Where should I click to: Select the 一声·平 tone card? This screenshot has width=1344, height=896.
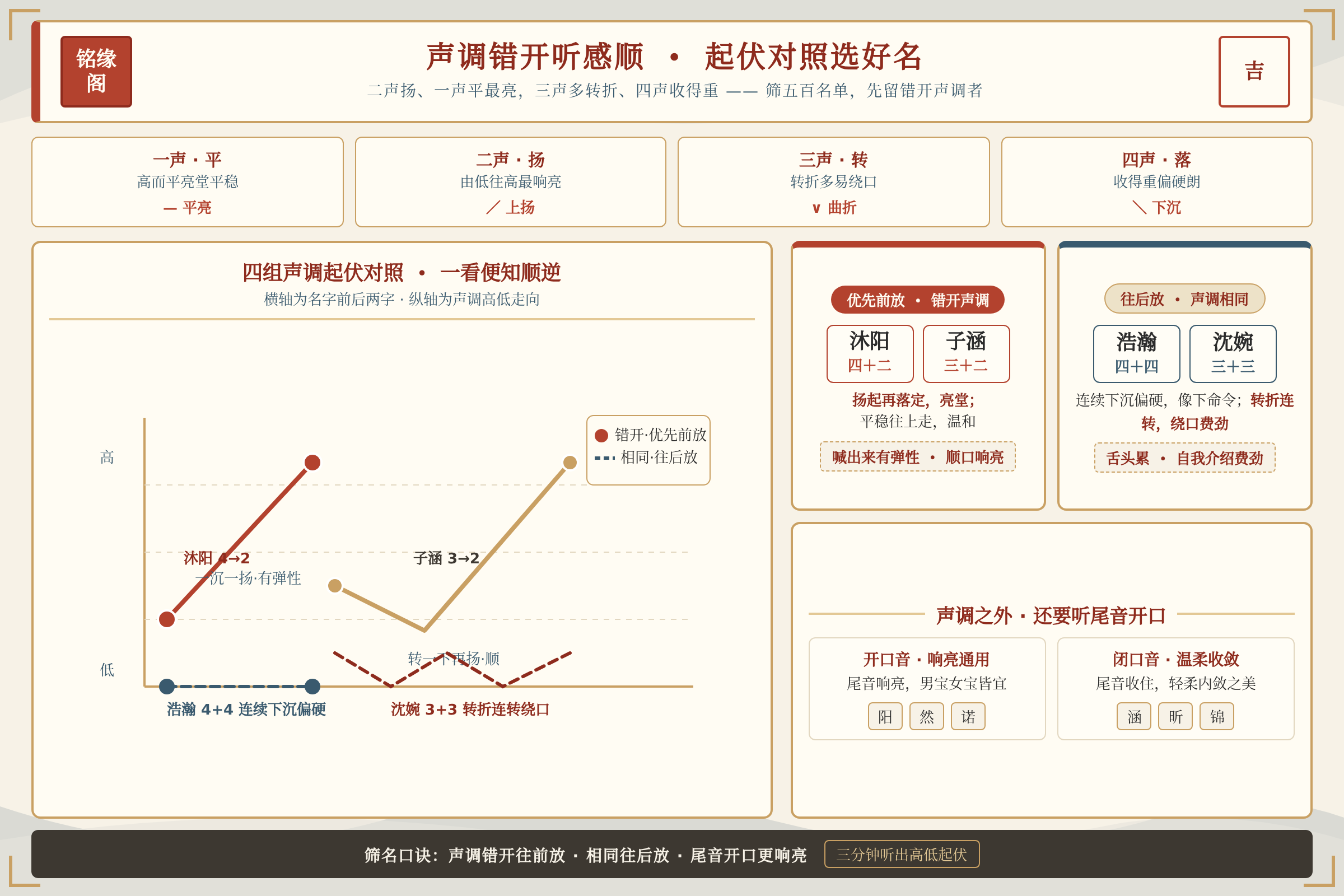188,181
